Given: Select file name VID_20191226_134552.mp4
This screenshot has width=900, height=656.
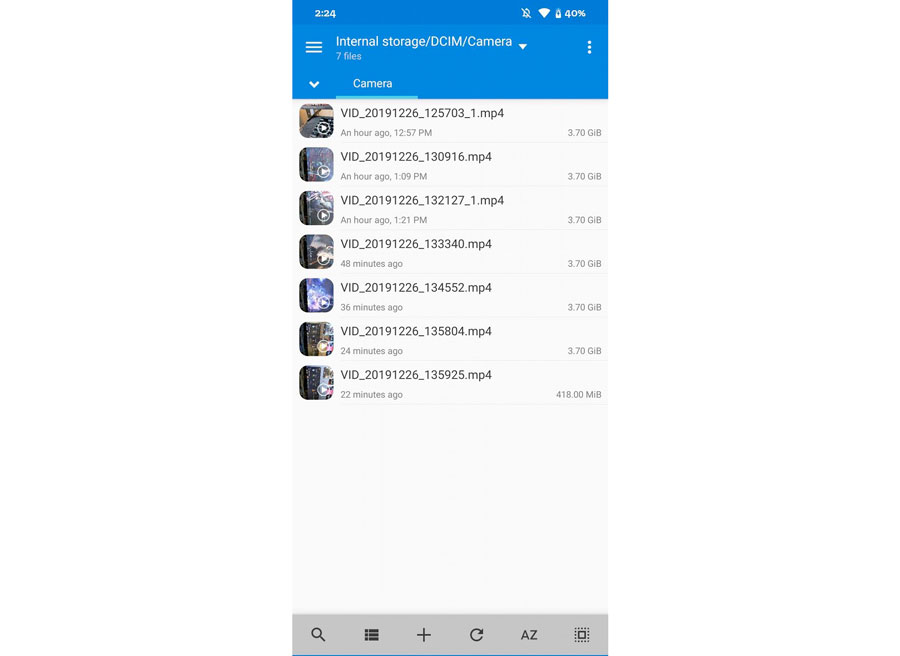Looking at the screenshot, I should tap(416, 288).
